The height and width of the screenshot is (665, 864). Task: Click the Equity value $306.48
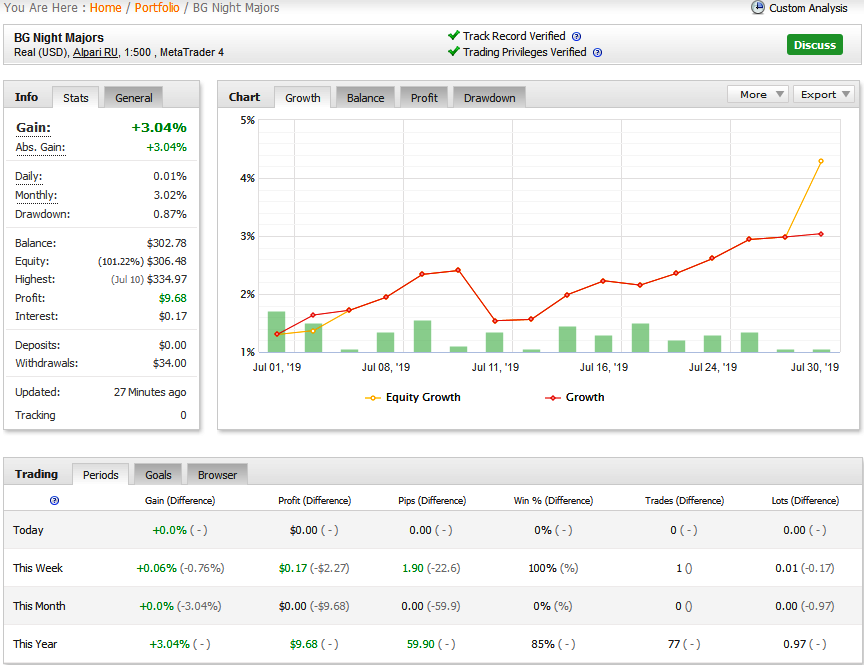point(166,261)
